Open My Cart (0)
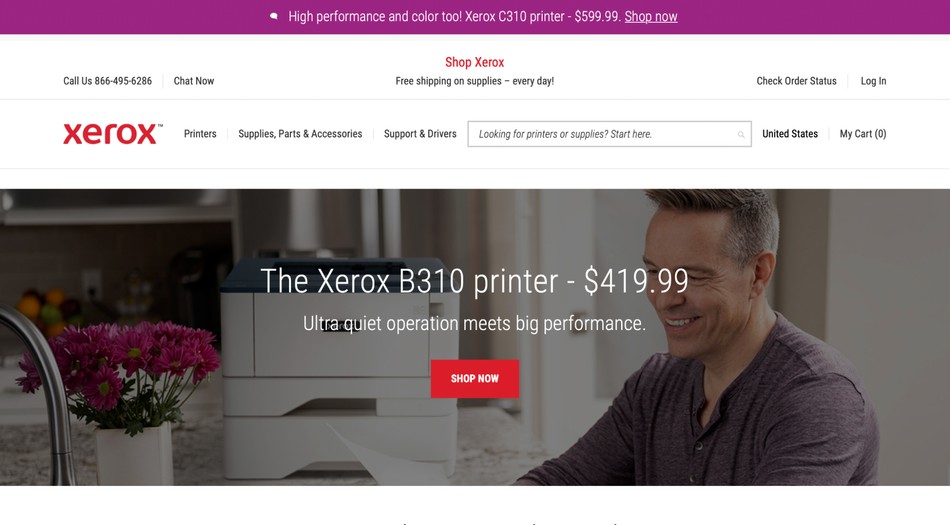This screenshot has height=525, width=950. [863, 134]
